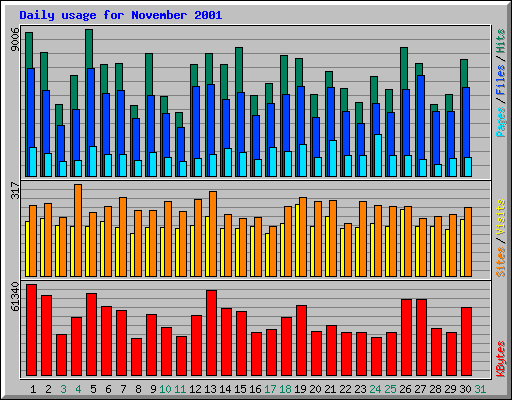The image size is (512, 400).
Task: Select the red KBytes bar for day 26
Action: [x=406, y=337]
